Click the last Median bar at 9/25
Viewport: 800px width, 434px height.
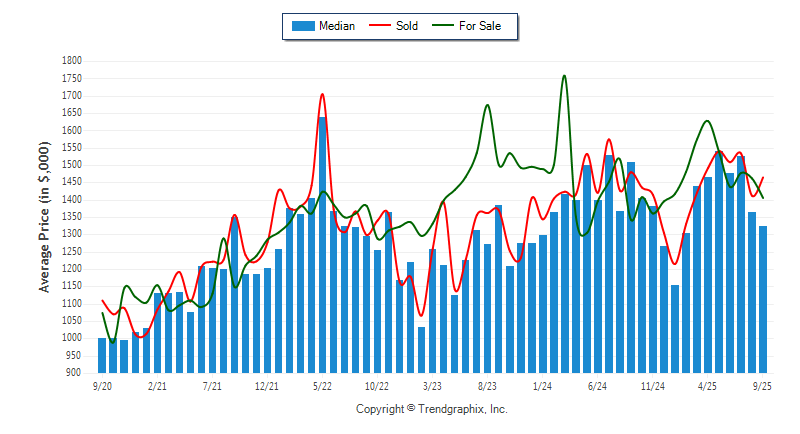tap(763, 299)
